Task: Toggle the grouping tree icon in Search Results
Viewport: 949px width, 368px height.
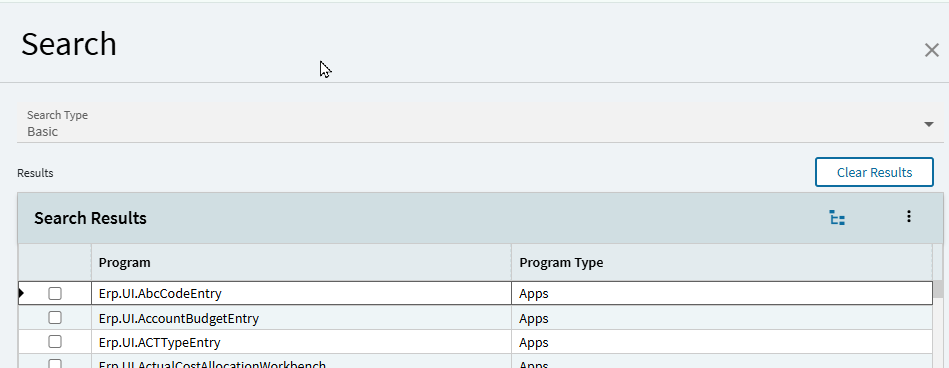Action: [x=837, y=218]
